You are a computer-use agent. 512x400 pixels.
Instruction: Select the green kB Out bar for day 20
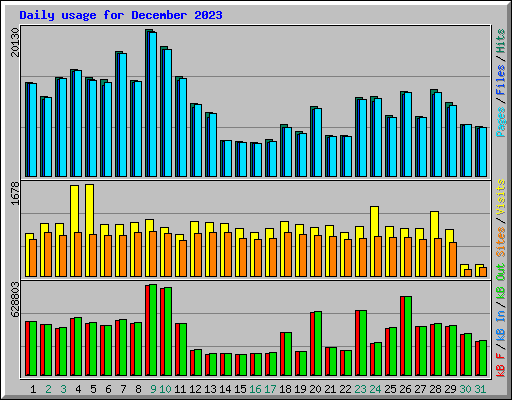click(318, 344)
